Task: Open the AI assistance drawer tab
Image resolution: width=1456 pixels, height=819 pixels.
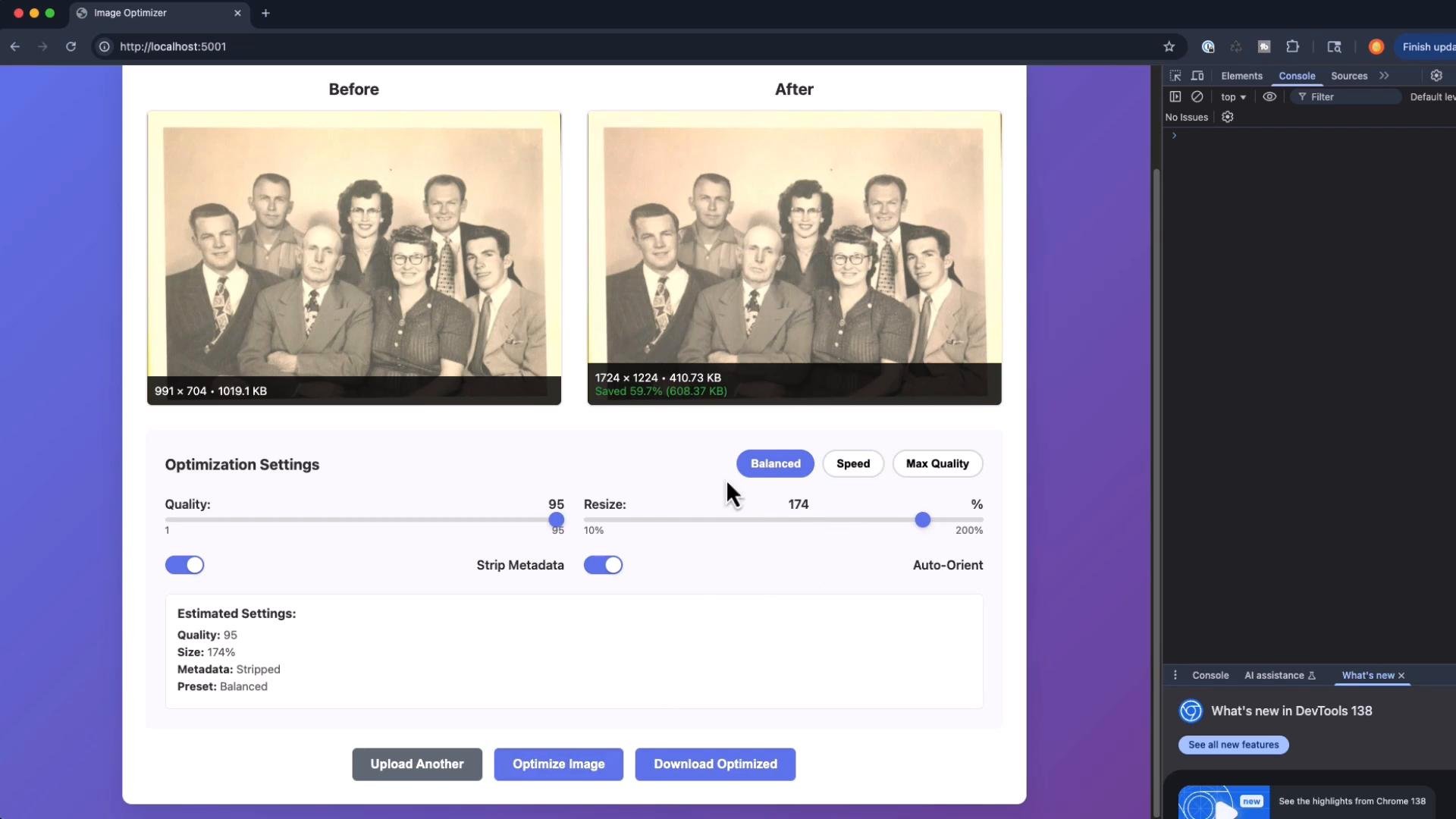Action: [1280, 675]
